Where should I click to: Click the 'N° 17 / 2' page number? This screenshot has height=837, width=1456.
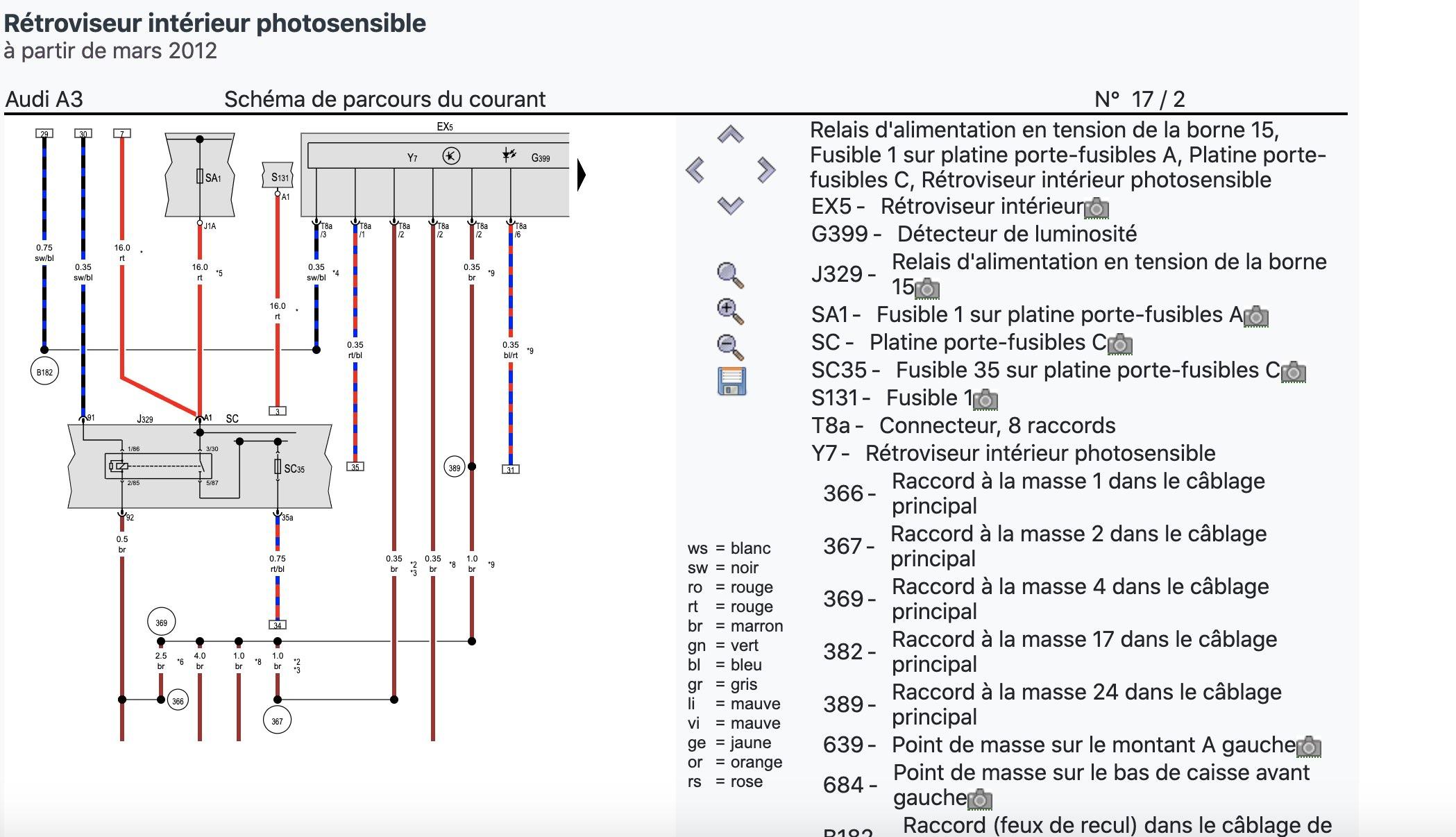1140,99
